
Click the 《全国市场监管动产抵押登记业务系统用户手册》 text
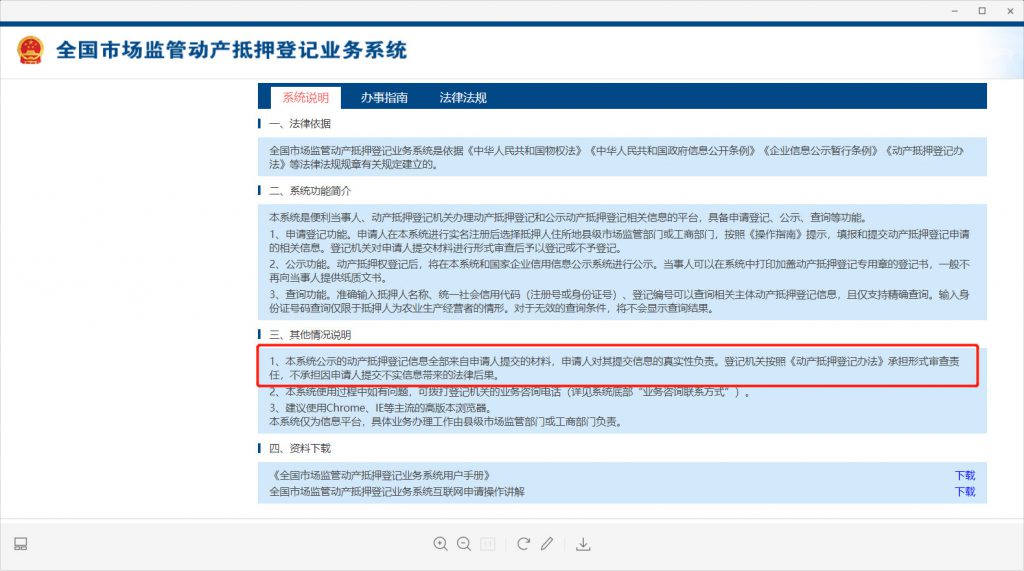tap(381, 476)
